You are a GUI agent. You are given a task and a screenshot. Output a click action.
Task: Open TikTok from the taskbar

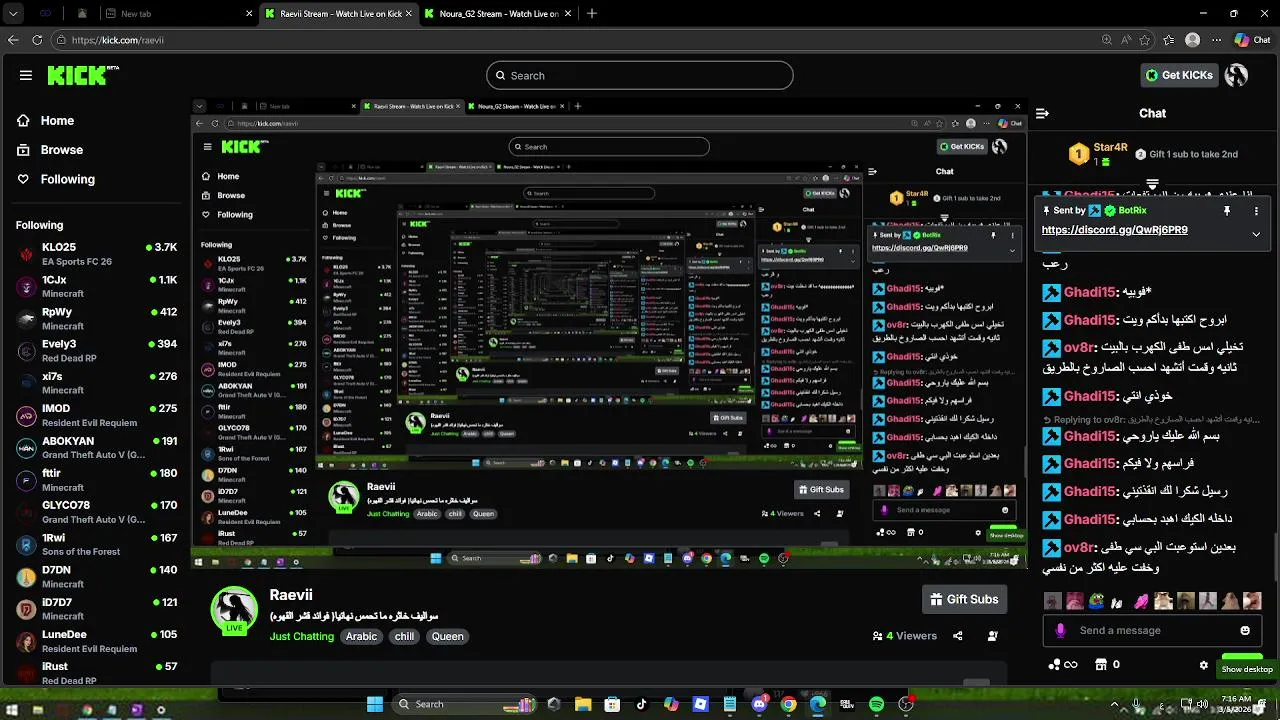click(x=642, y=704)
